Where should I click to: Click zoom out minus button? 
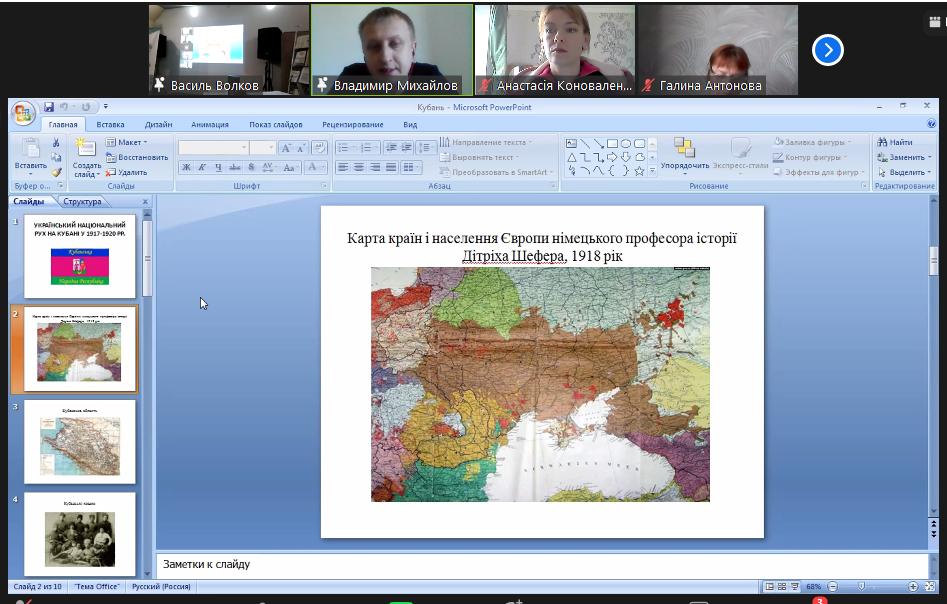[833, 586]
